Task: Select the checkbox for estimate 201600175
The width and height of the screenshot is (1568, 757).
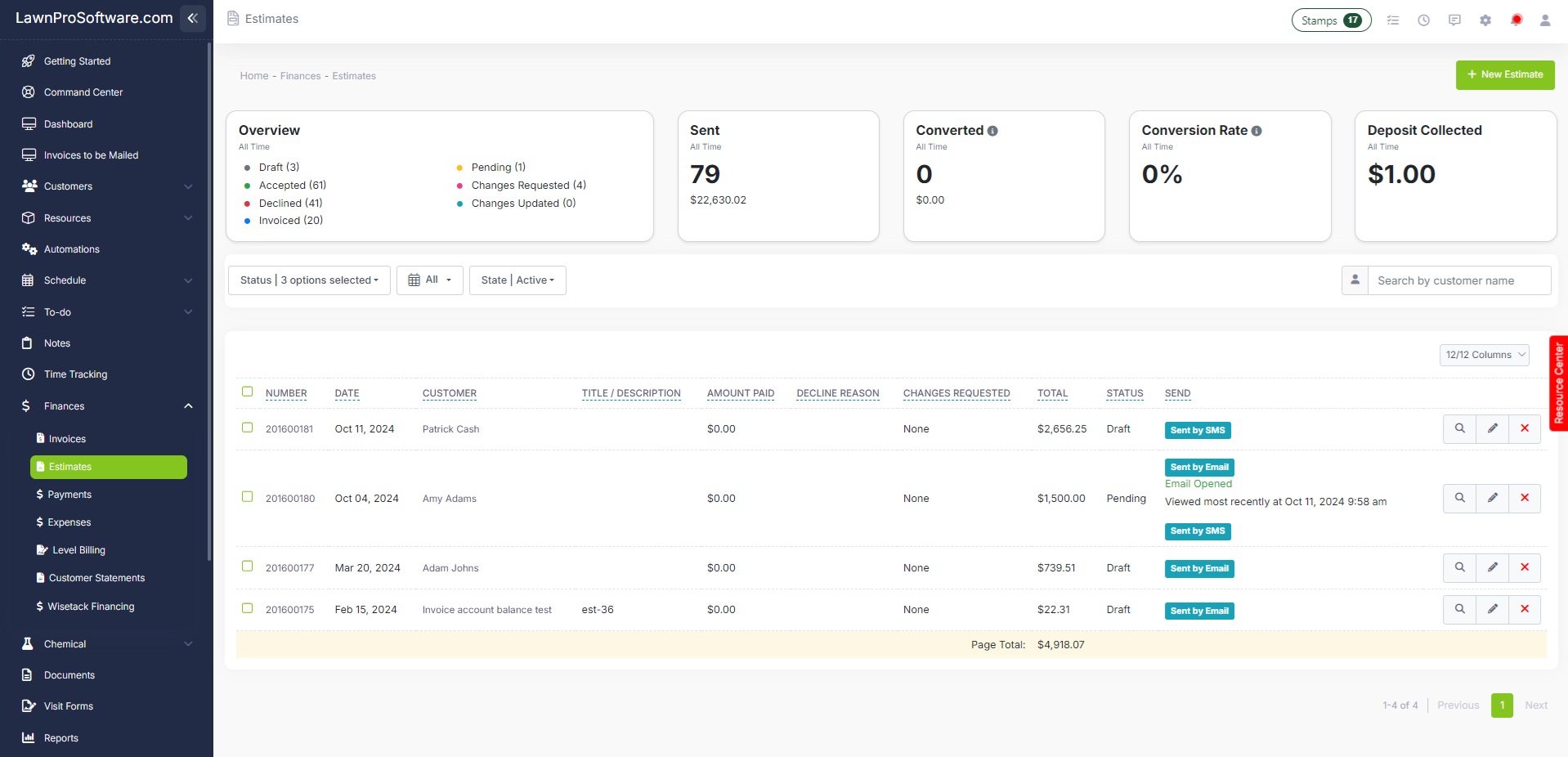Action: coord(248,608)
